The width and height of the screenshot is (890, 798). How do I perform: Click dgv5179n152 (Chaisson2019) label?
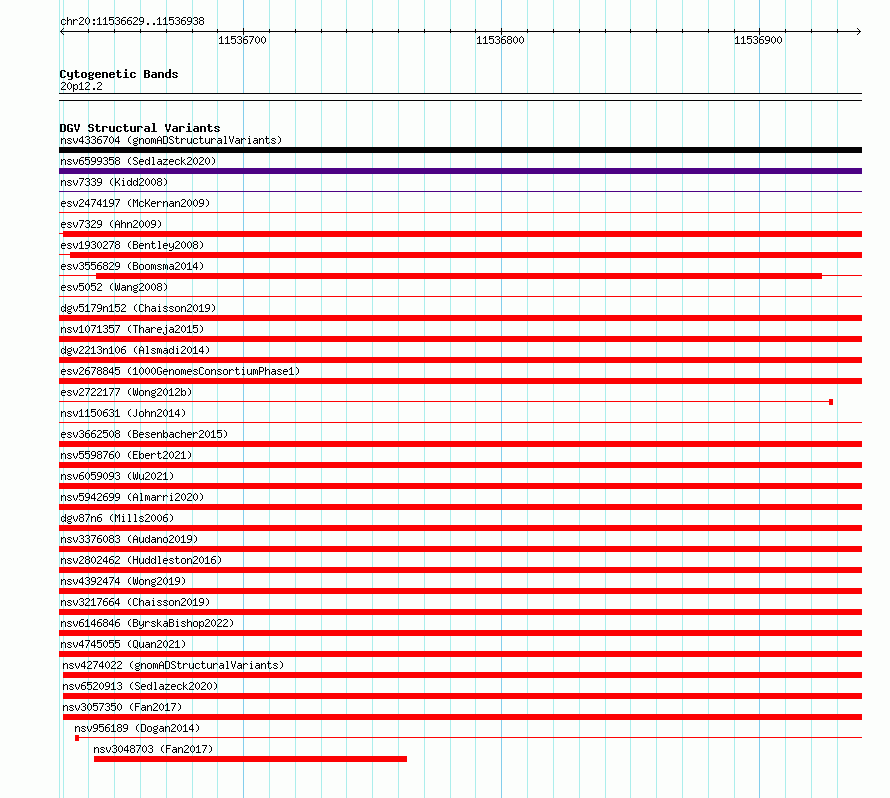(x=138, y=308)
